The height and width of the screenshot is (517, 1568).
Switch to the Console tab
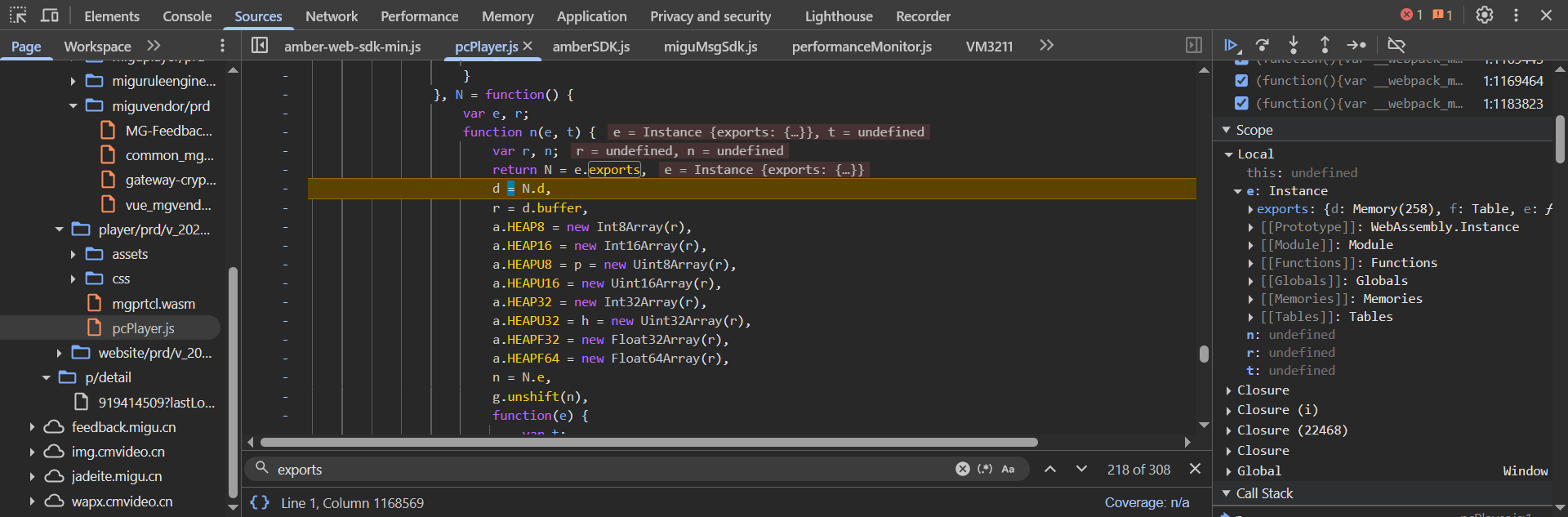[x=187, y=16]
